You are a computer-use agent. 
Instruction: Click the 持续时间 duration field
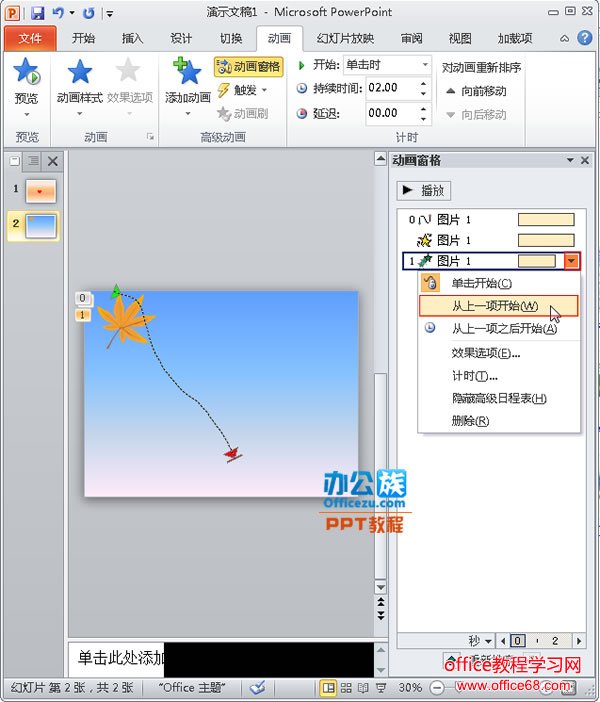392,88
